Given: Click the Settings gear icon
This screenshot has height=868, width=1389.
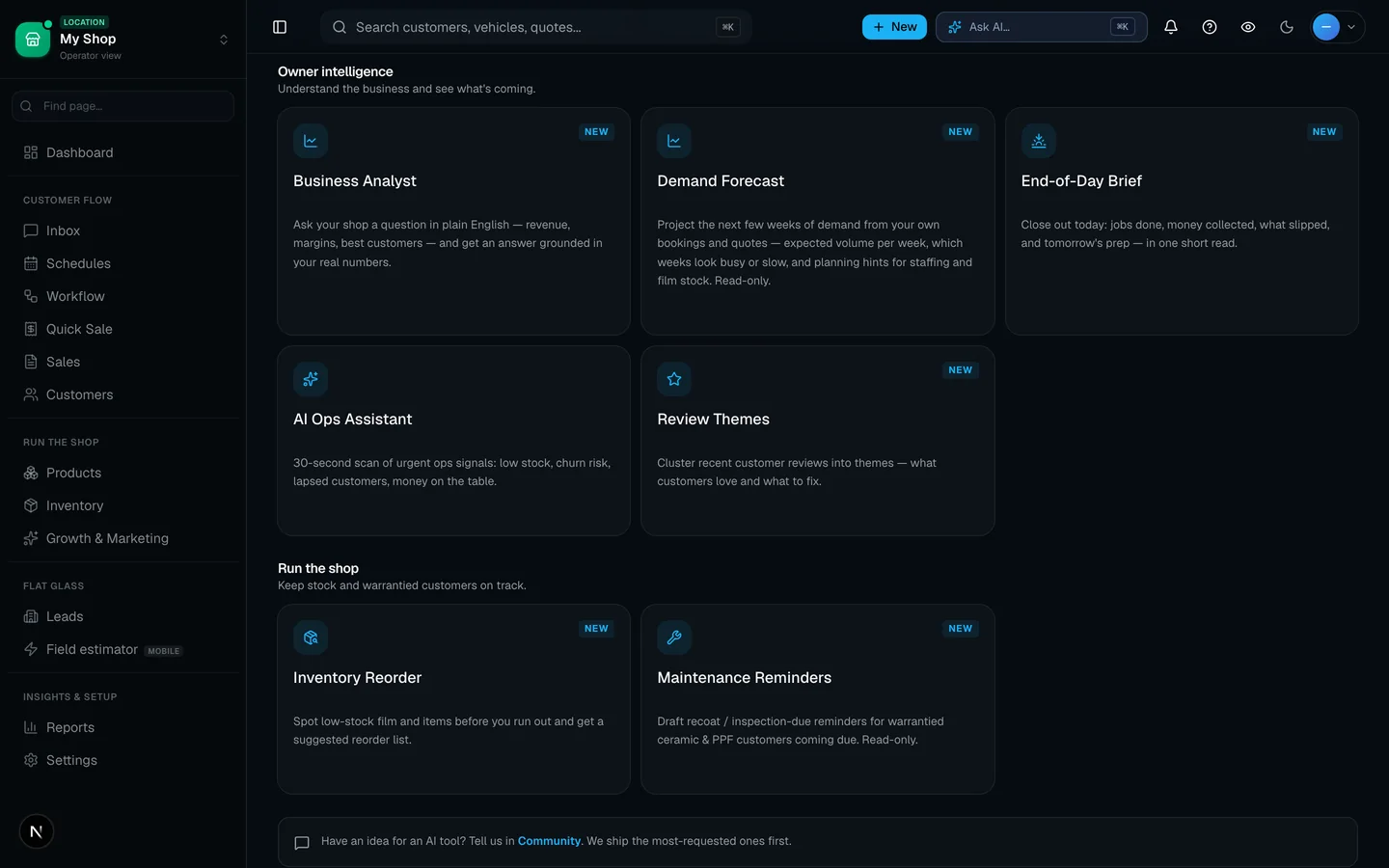Looking at the screenshot, I should pos(31,760).
